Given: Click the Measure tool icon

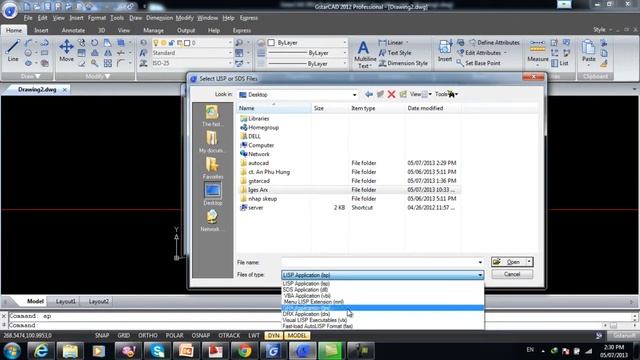Looking at the screenshot, I should [537, 51].
